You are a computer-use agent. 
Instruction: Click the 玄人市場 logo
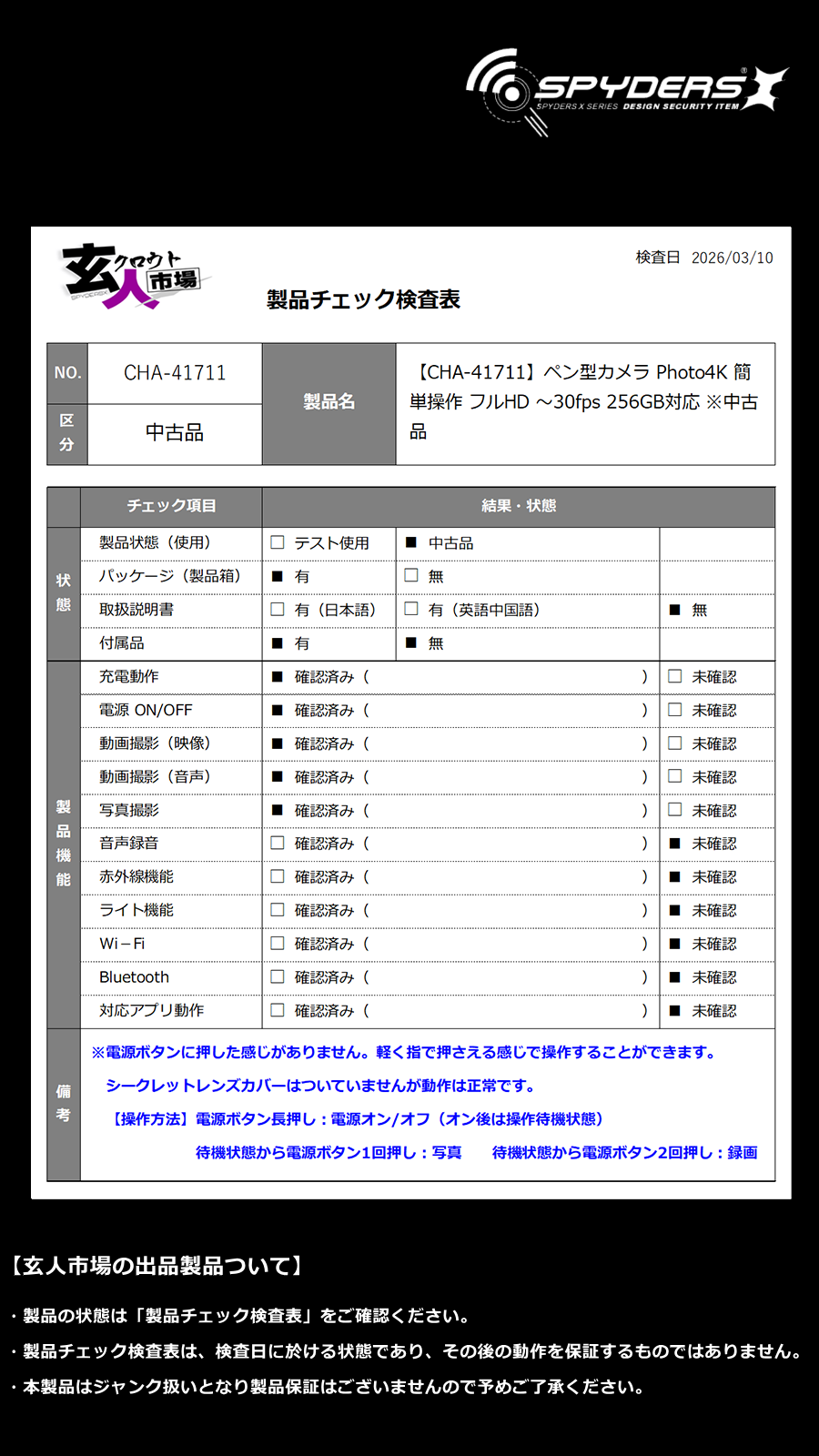[136, 276]
